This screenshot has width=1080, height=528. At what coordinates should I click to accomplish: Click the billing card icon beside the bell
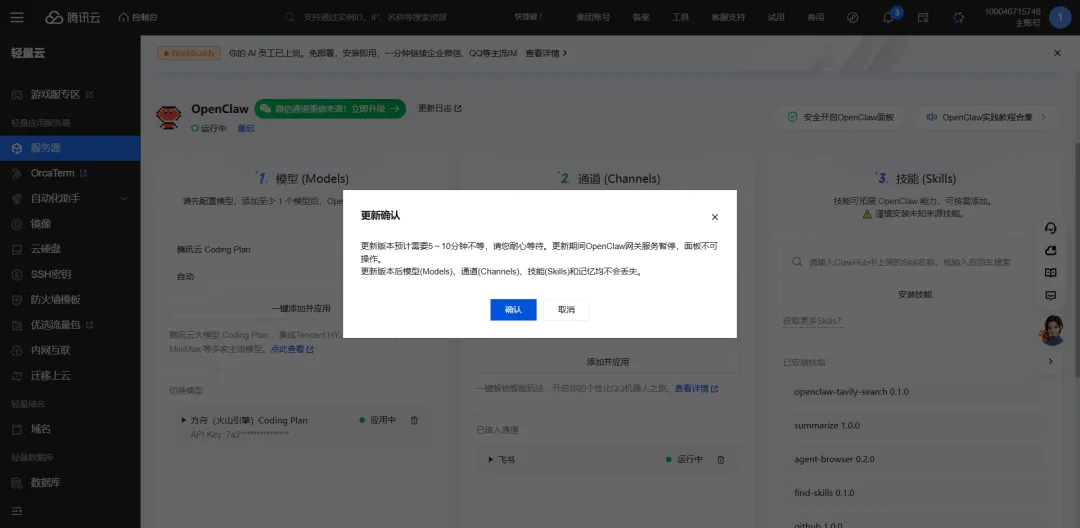(x=923, y=18)
